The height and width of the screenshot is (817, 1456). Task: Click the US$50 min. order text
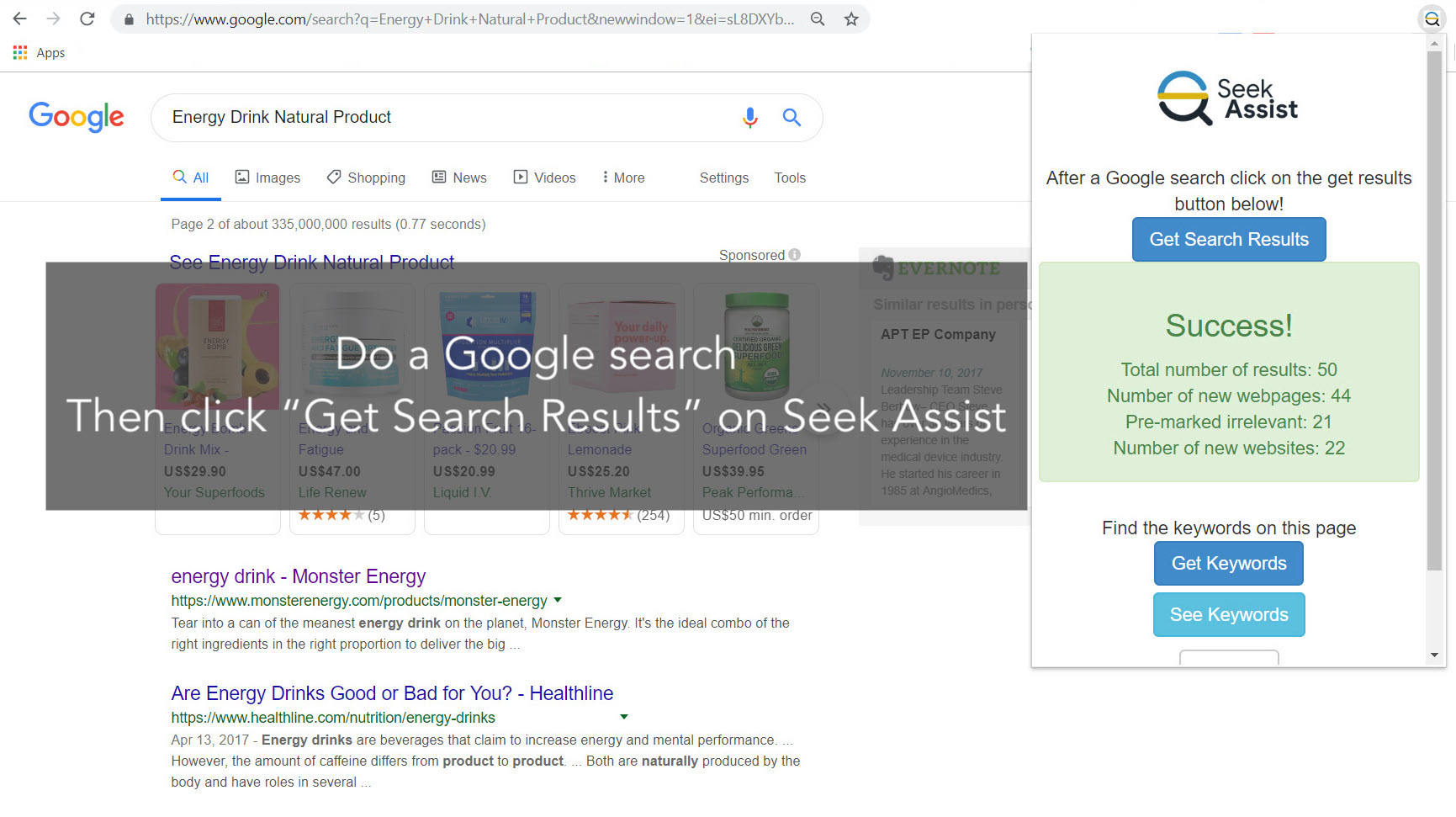[x=757, y=515]
